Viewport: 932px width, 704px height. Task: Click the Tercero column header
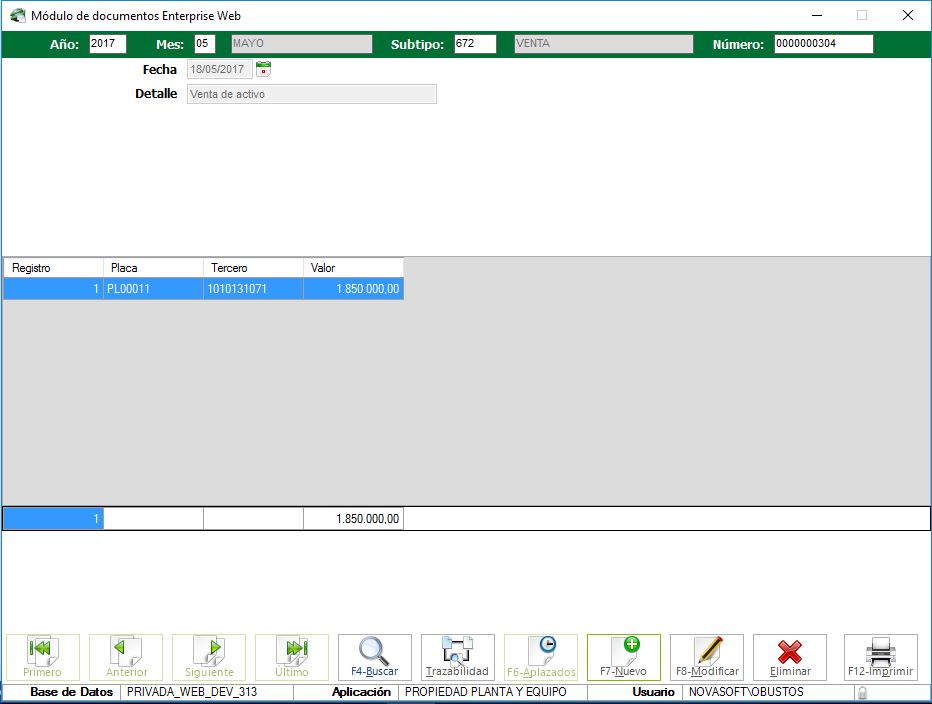[x=253, y=268]
